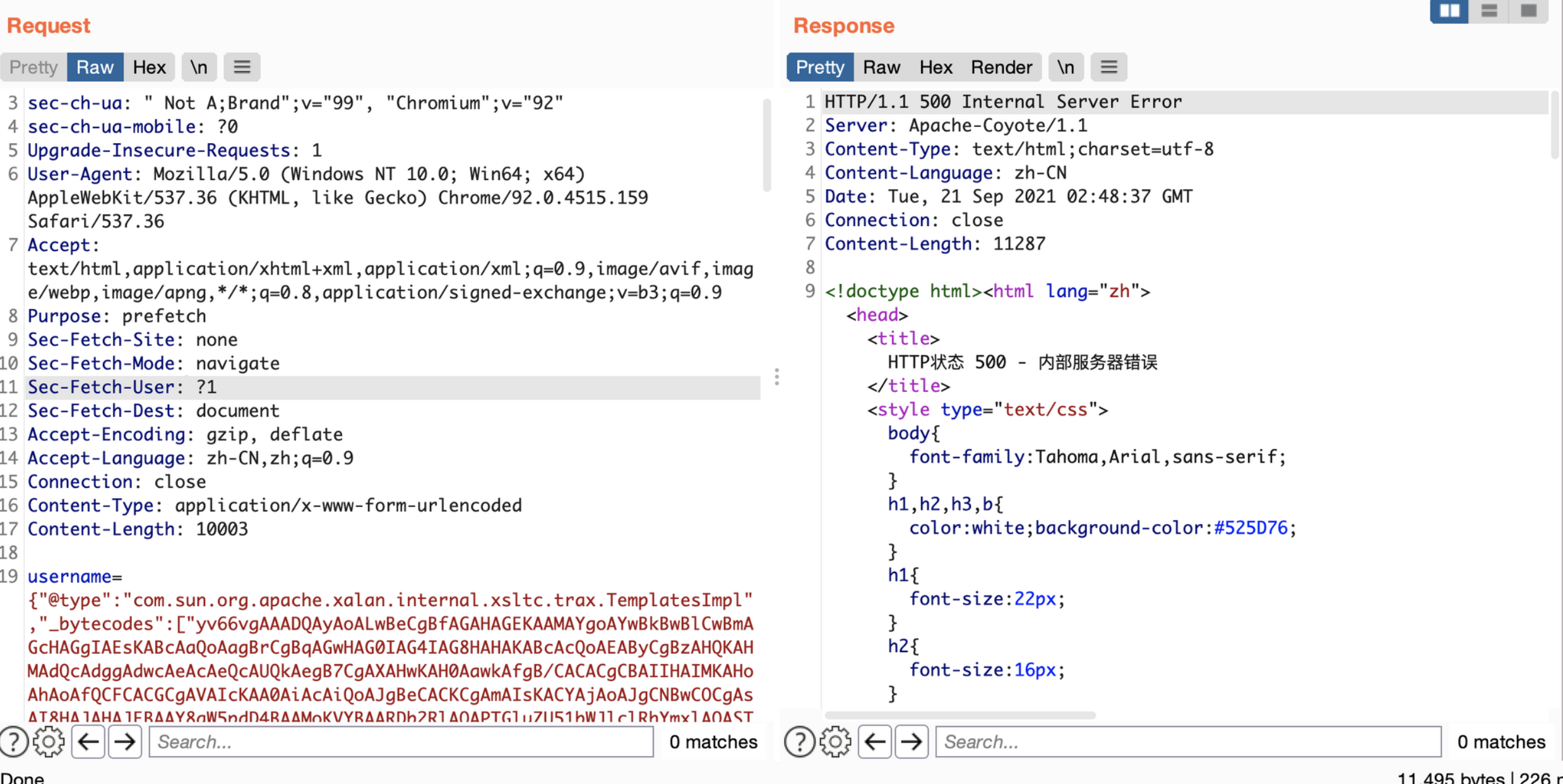Toggle \n non-printable characters in Request
Image resolution: width=1563 pixels, height=784 pixels.
[x=199, y=67]
